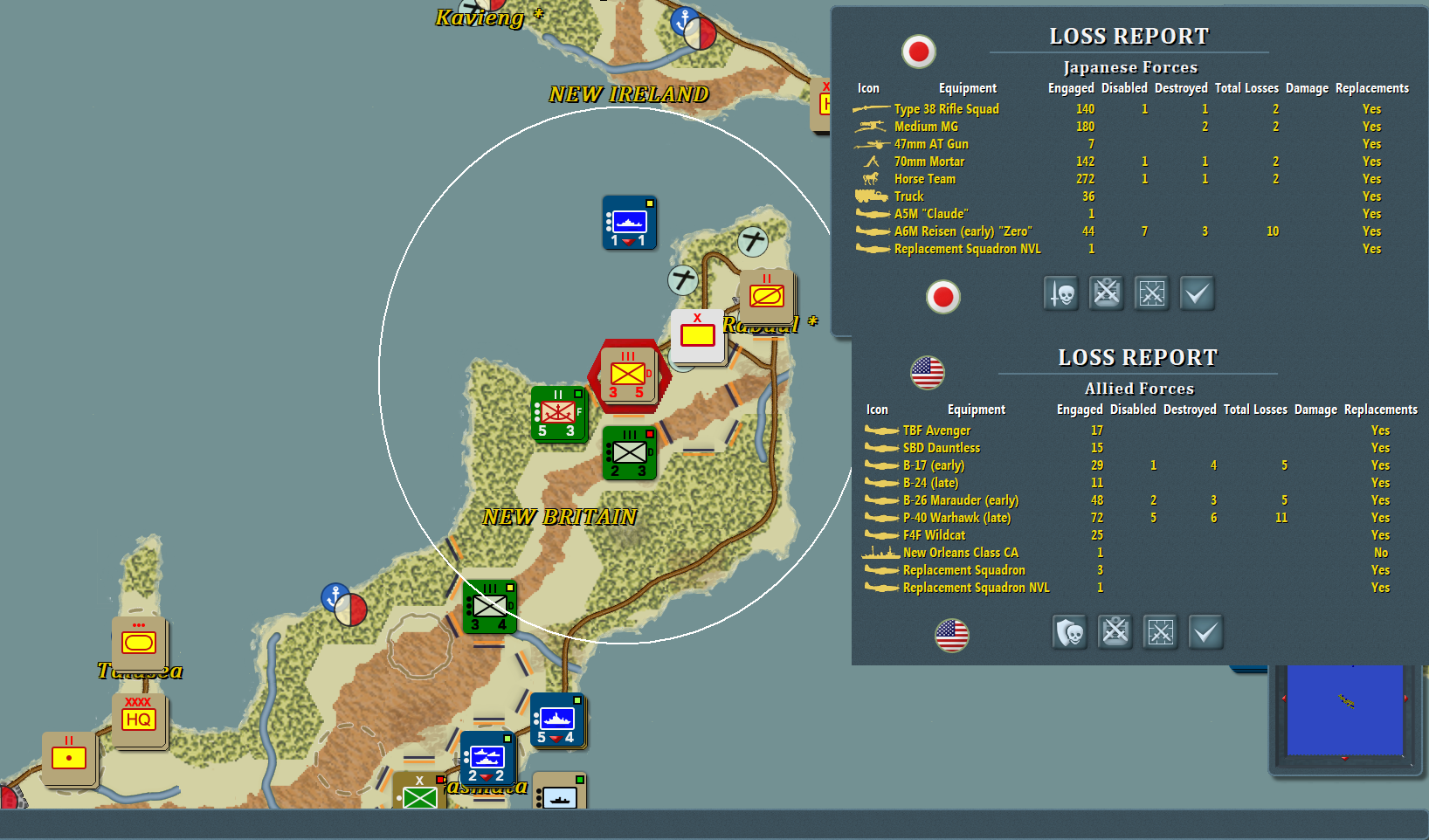Click the B-24 (late) equipment row

click(1140, 483)
